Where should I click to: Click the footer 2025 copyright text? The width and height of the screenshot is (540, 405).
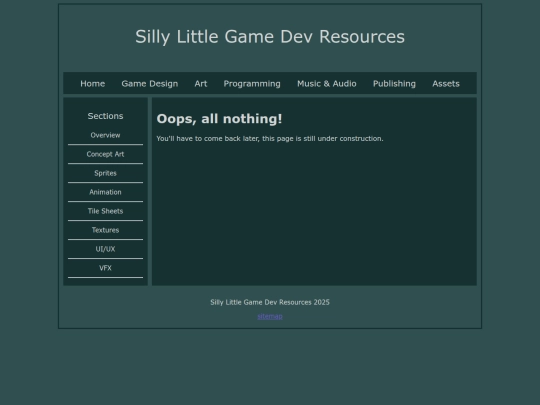(270, 302)
